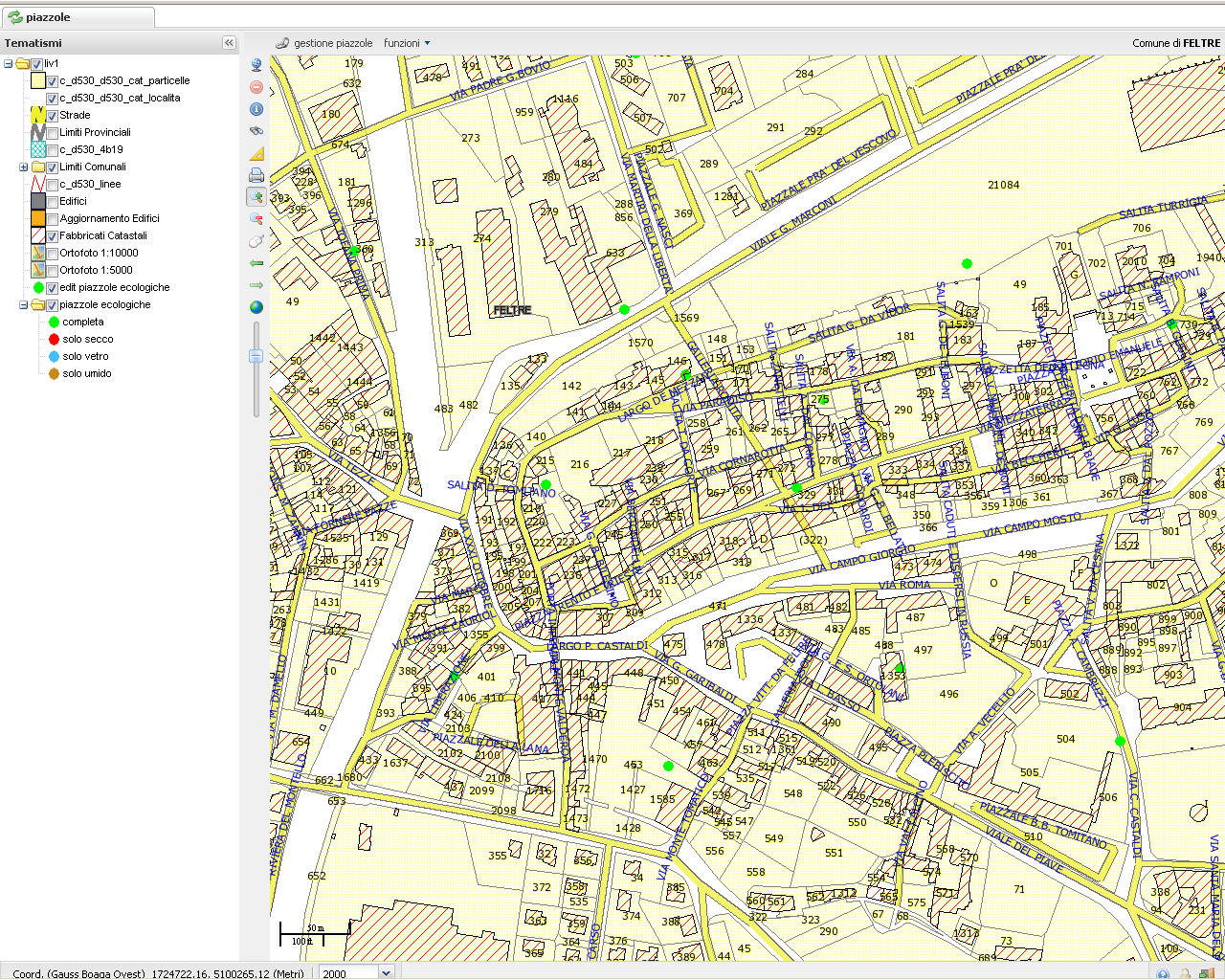Go to next map extent arrow
This screenshot has width=1225, height=980.
pos(256,285)
